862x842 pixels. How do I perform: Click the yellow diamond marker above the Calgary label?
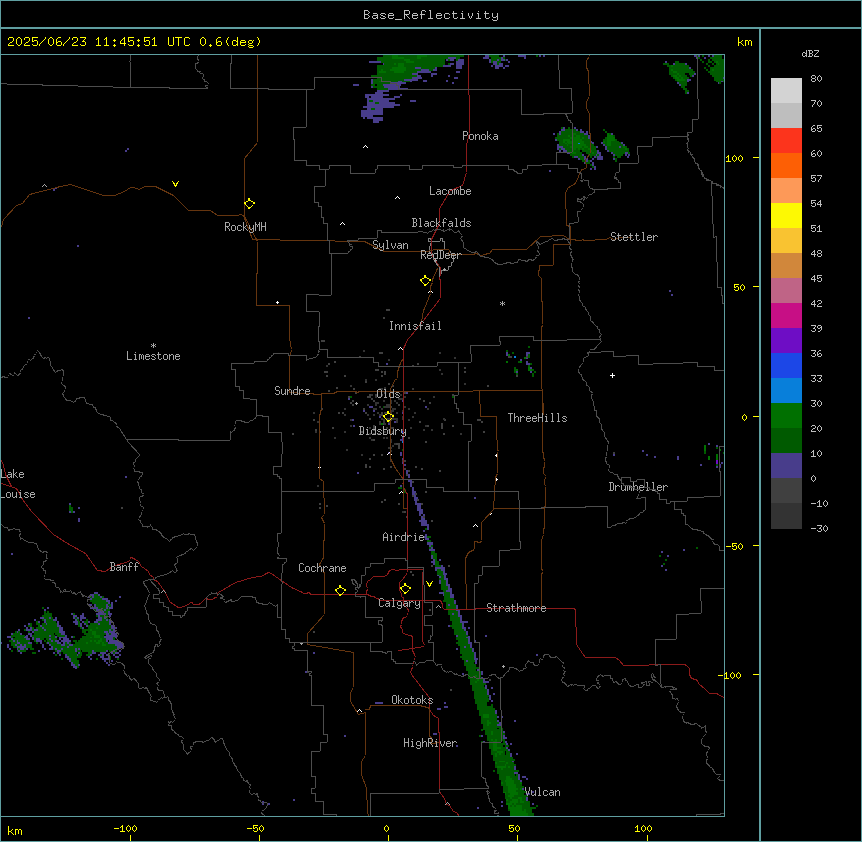405,588
